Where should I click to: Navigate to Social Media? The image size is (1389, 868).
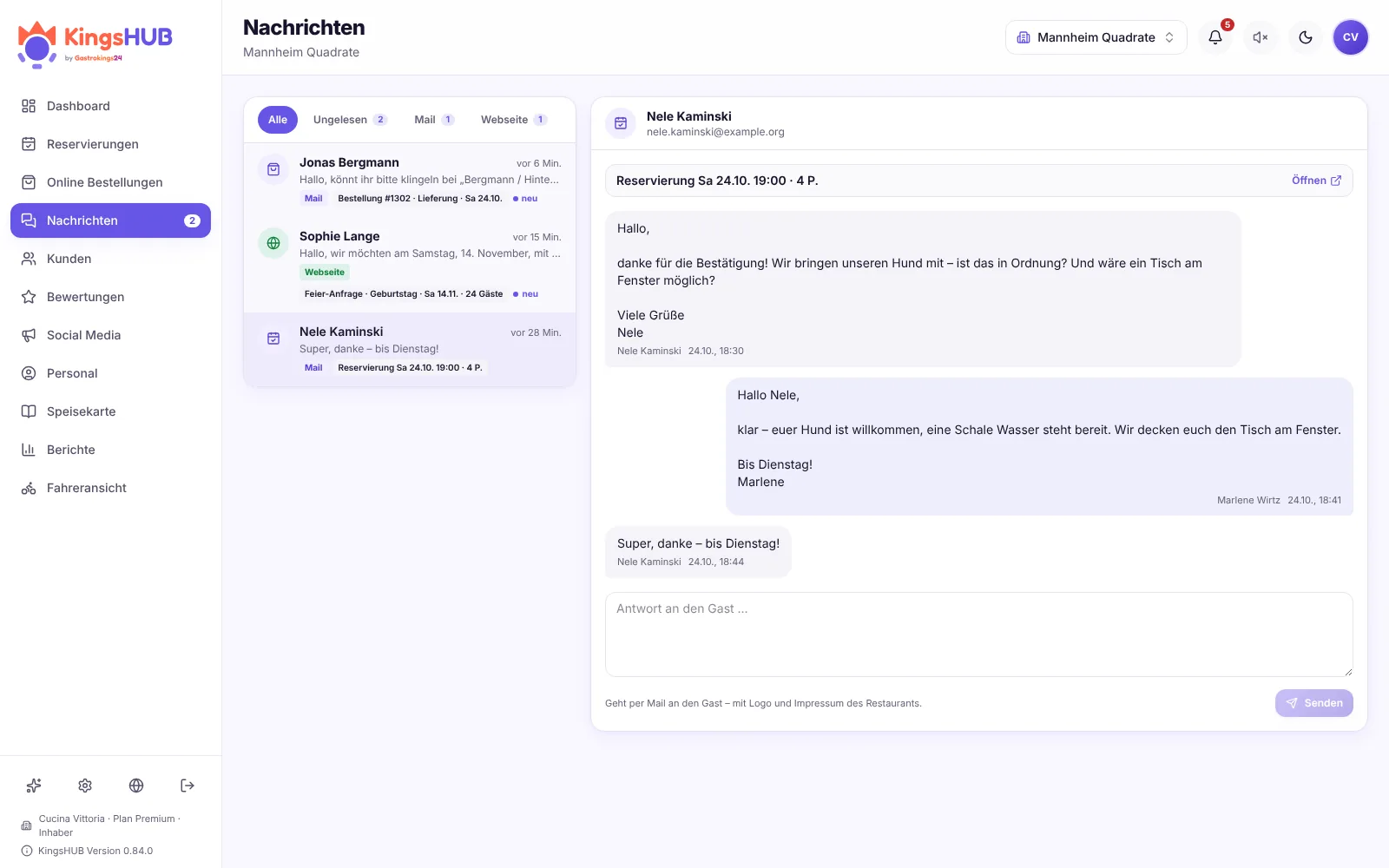(x=110, y=335)
